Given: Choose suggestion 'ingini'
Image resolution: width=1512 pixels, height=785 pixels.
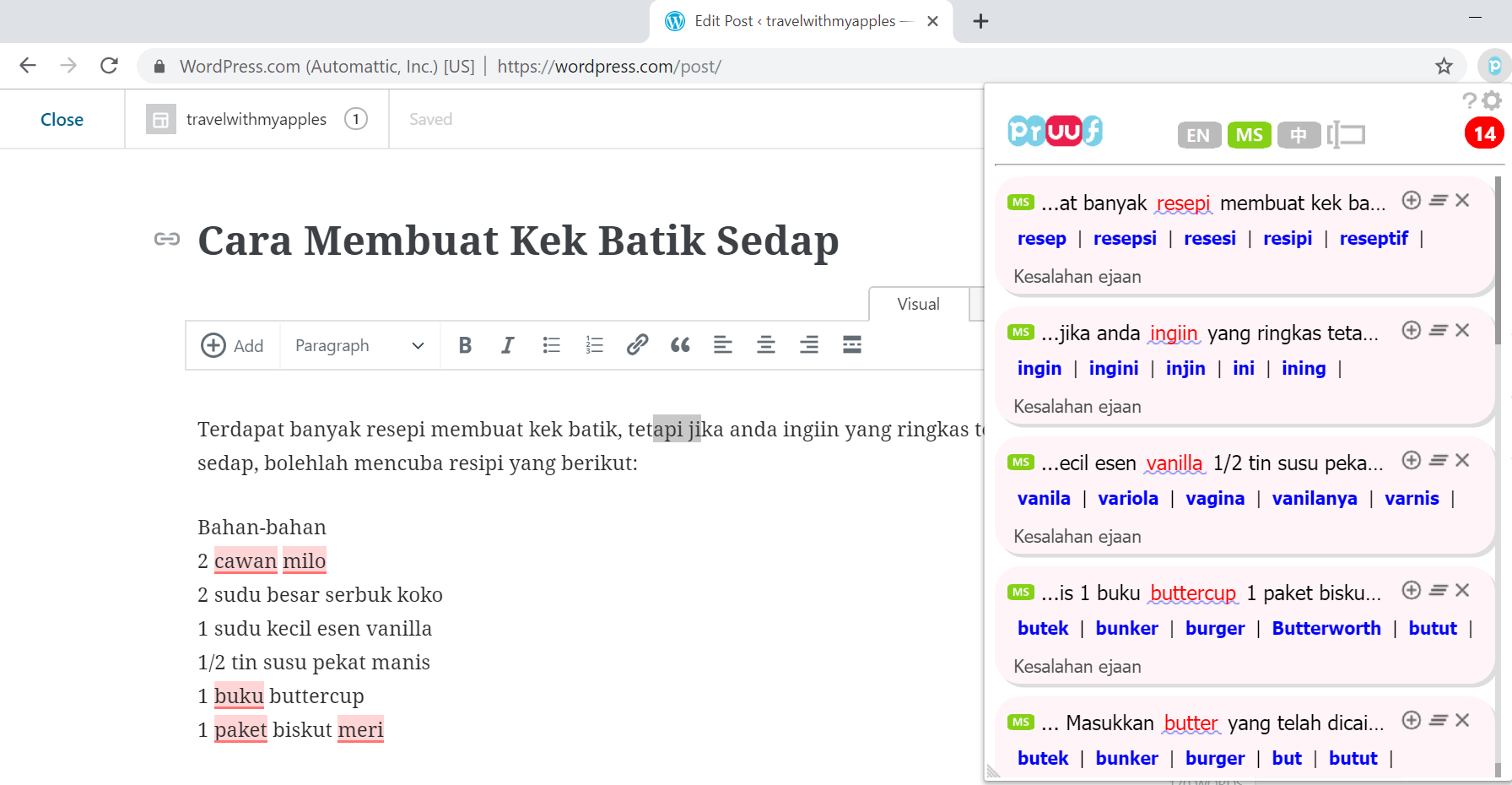Looking at the screenshot, I should 1114,369.
